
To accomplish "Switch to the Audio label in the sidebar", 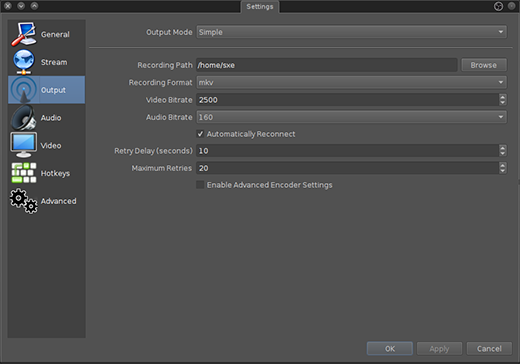I will (51, 118).
